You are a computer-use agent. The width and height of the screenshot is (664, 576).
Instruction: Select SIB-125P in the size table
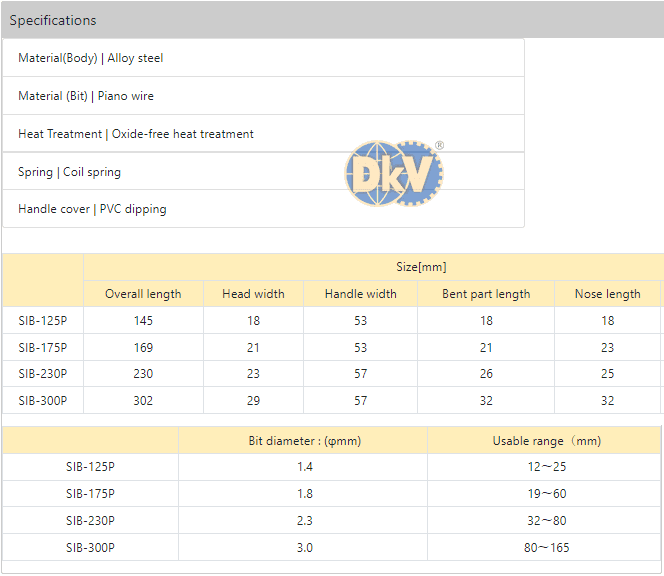[43, 321]
